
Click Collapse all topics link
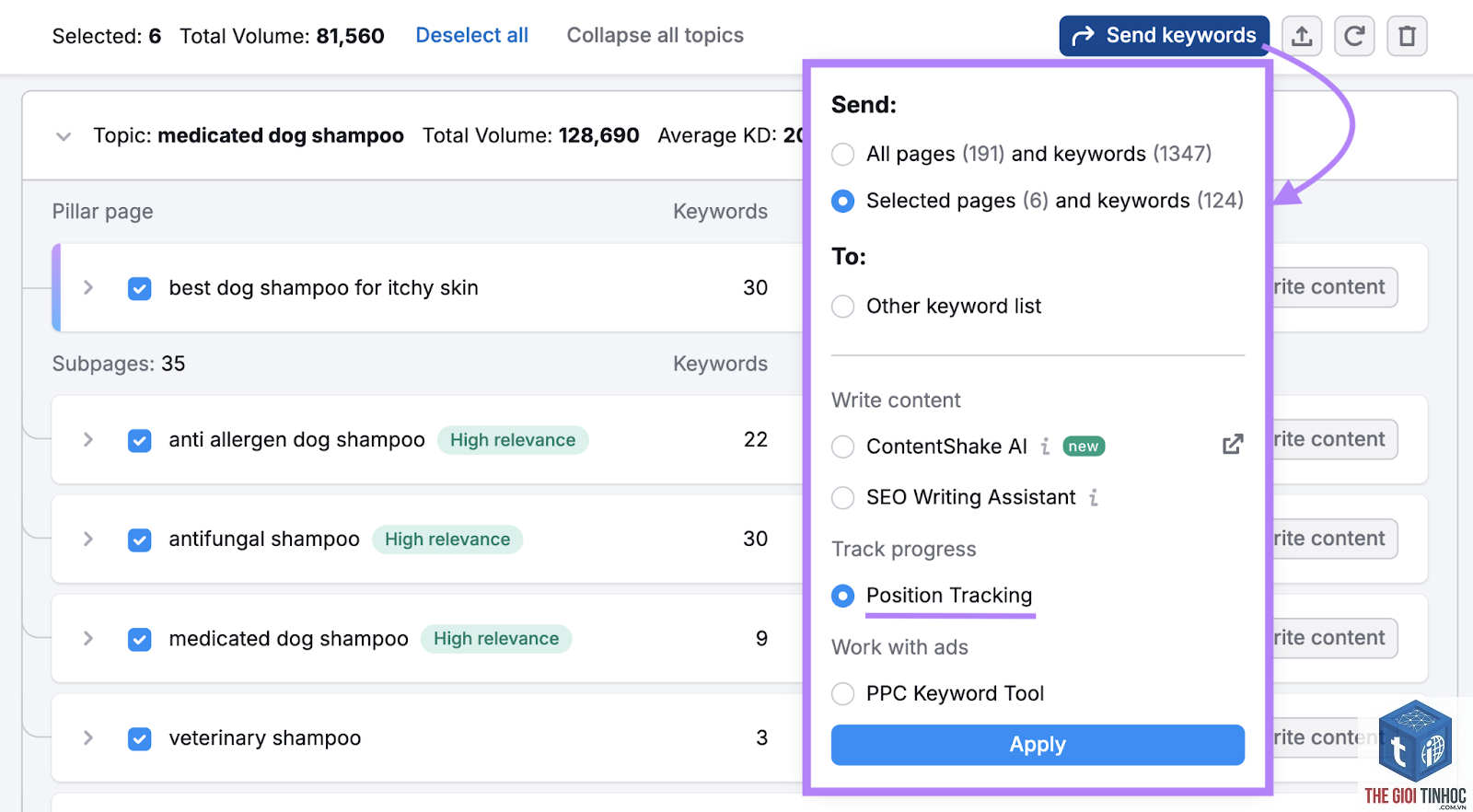click(655, 35)
